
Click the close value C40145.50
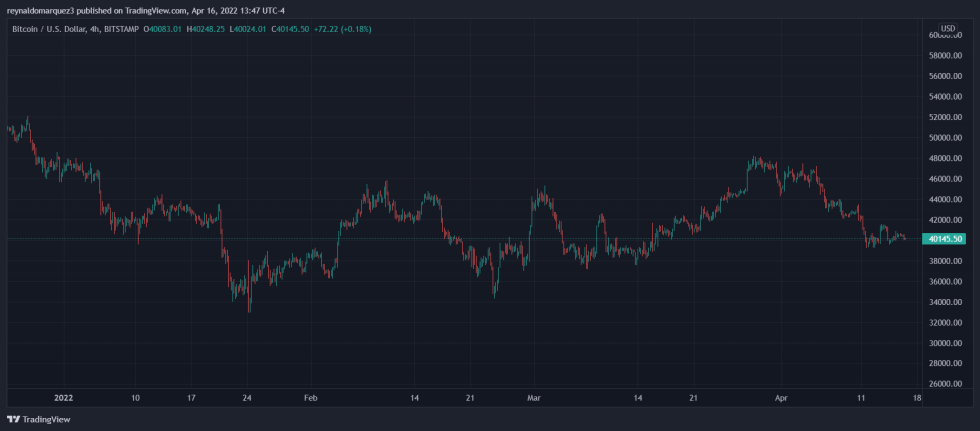[x=288, y=29]
